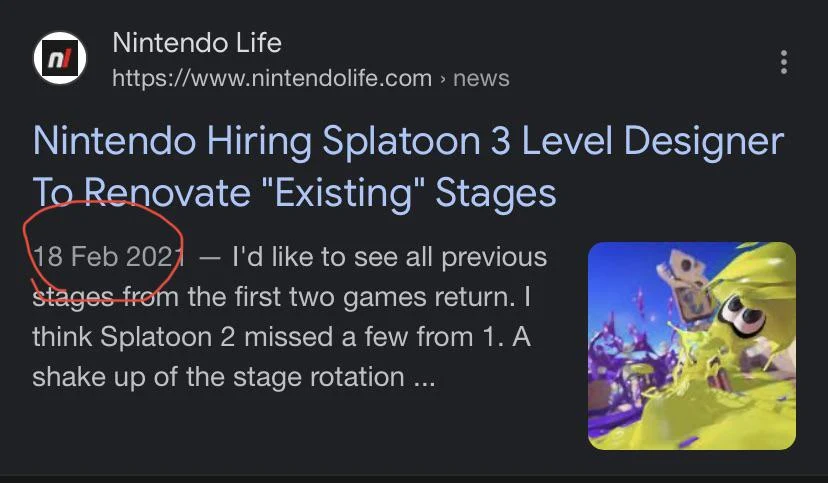Click the www.nintendolife.com URL text
Viewport: 828px width, 483px height.
tap(272, 78)
